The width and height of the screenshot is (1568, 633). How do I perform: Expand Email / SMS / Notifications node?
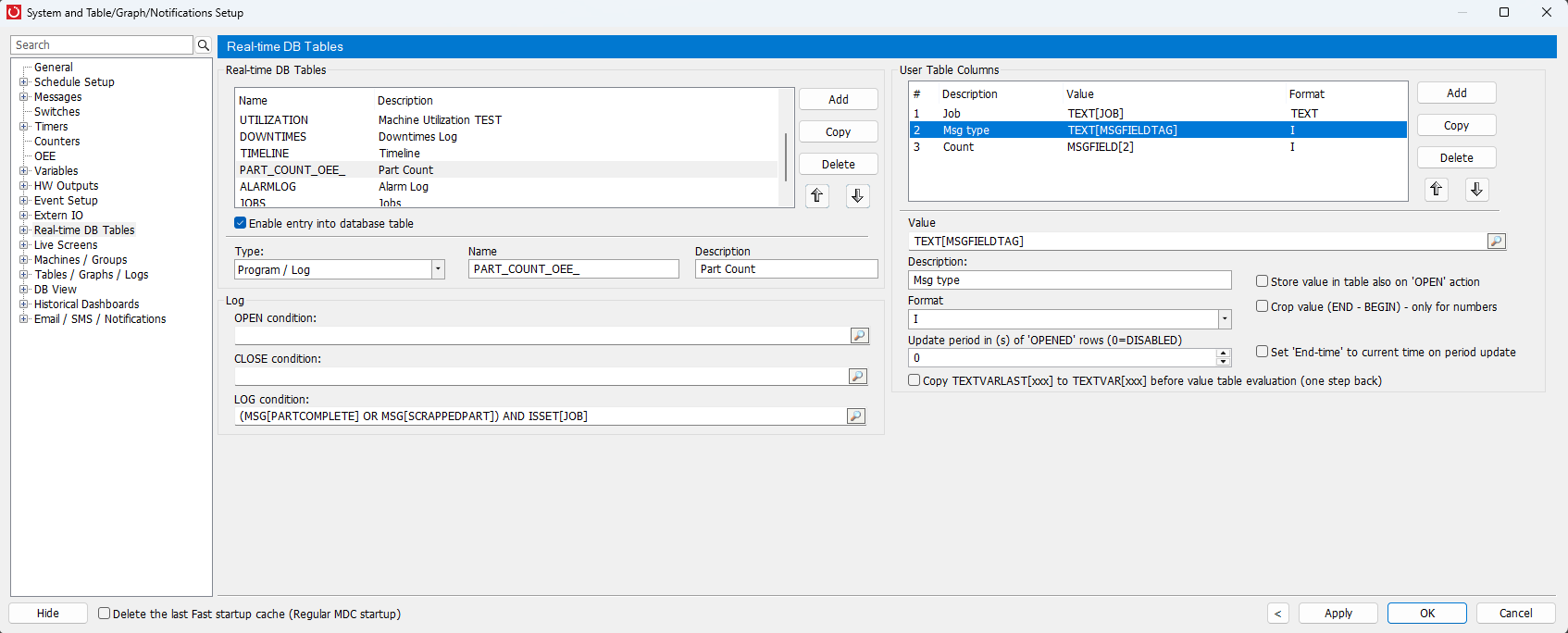[x=24, y=319]
